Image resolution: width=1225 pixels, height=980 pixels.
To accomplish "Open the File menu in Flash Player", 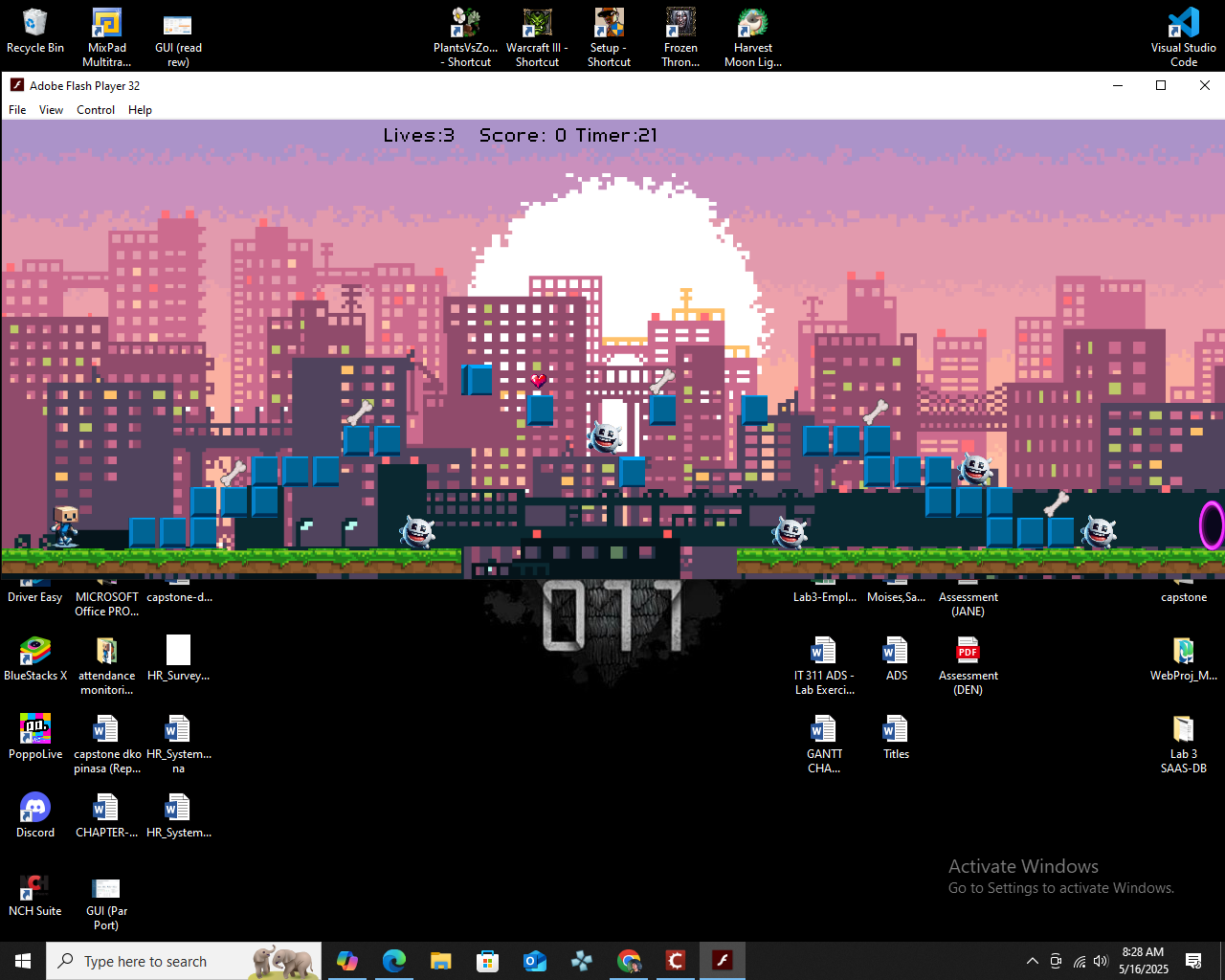I will pos(17,110).
